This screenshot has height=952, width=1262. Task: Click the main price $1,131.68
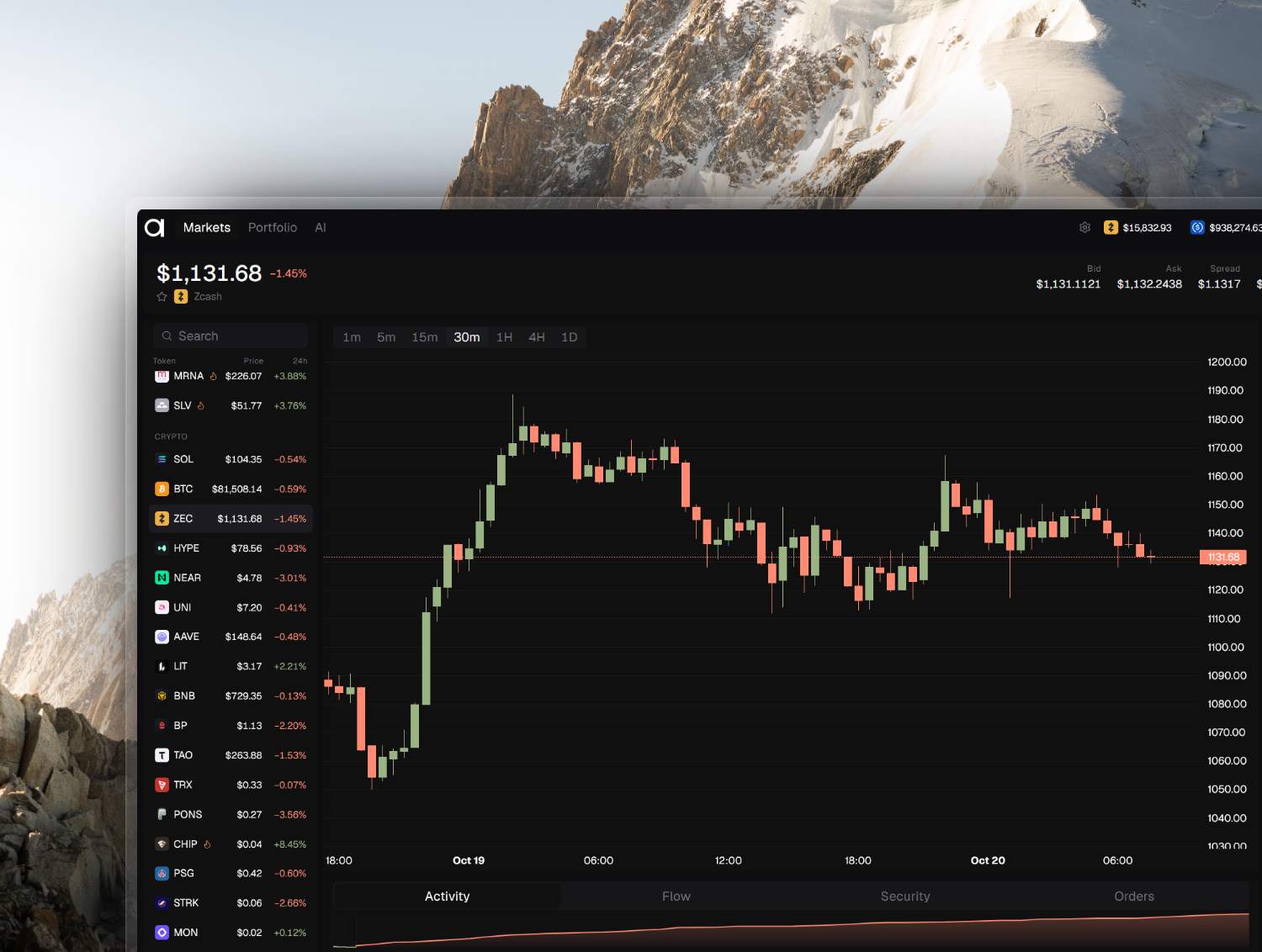coord(209,273)
